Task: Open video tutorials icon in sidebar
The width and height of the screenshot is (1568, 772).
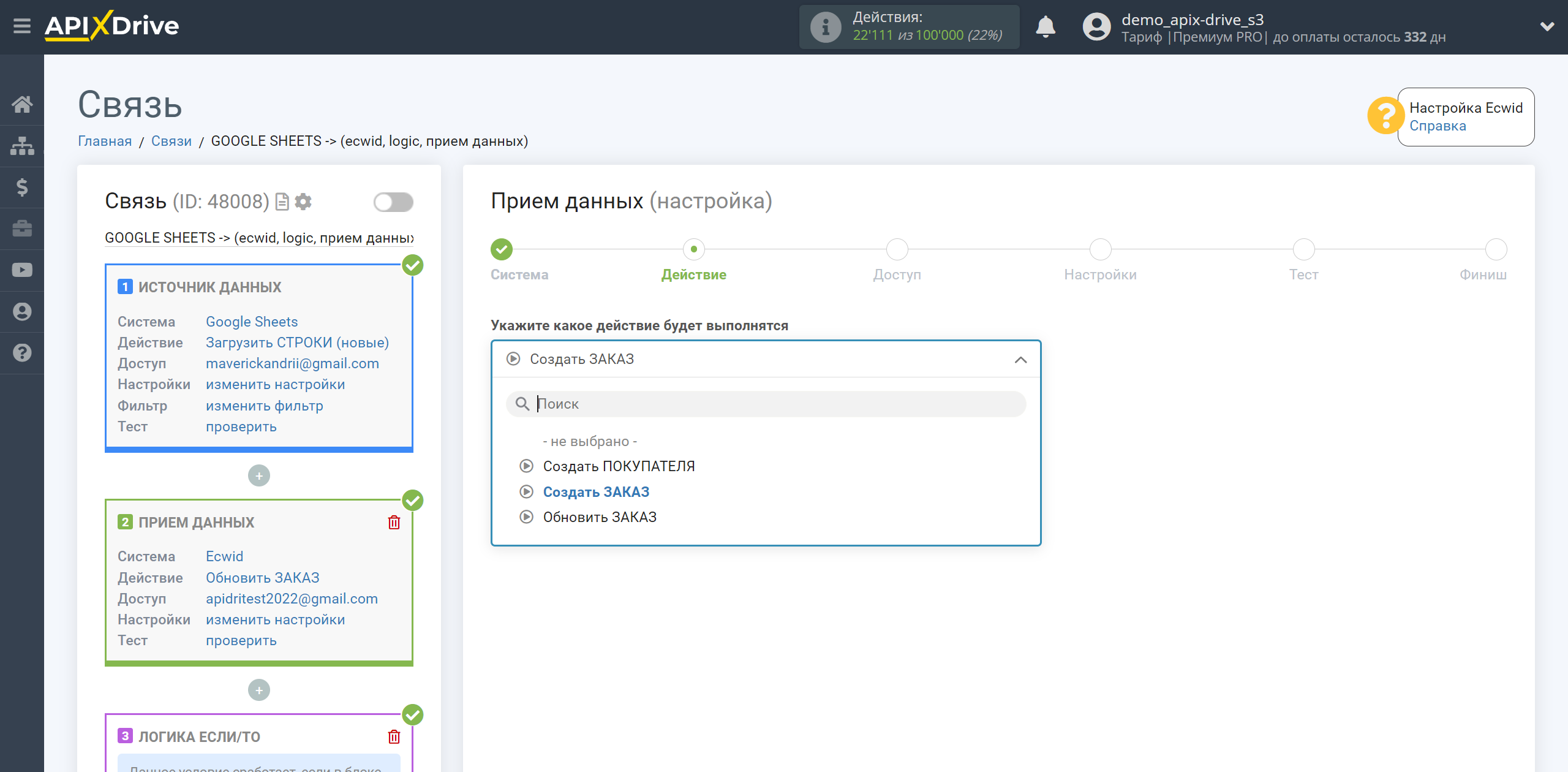Action: [22, 270]
